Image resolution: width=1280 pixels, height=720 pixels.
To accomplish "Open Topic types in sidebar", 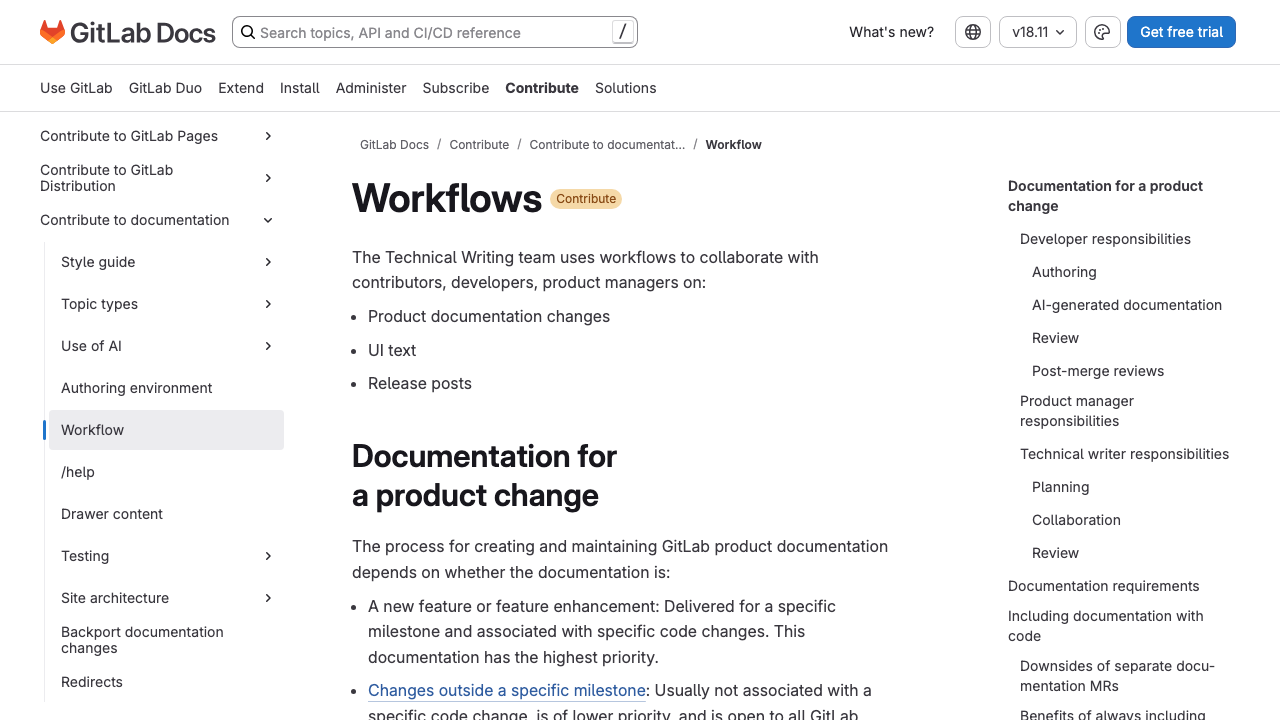I will (99, 304).
